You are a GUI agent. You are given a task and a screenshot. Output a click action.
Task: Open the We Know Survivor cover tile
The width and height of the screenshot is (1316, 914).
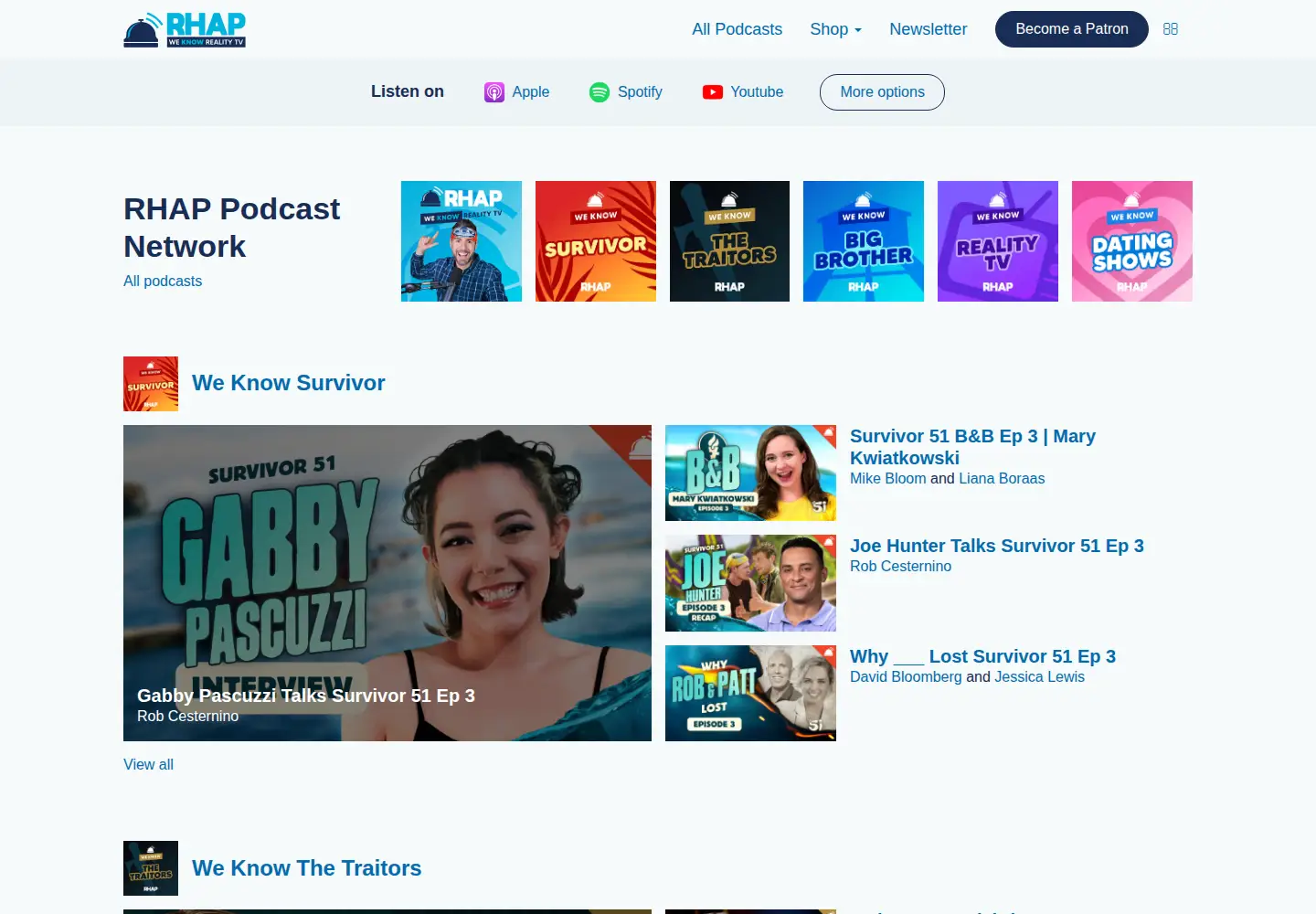point(596,241)
